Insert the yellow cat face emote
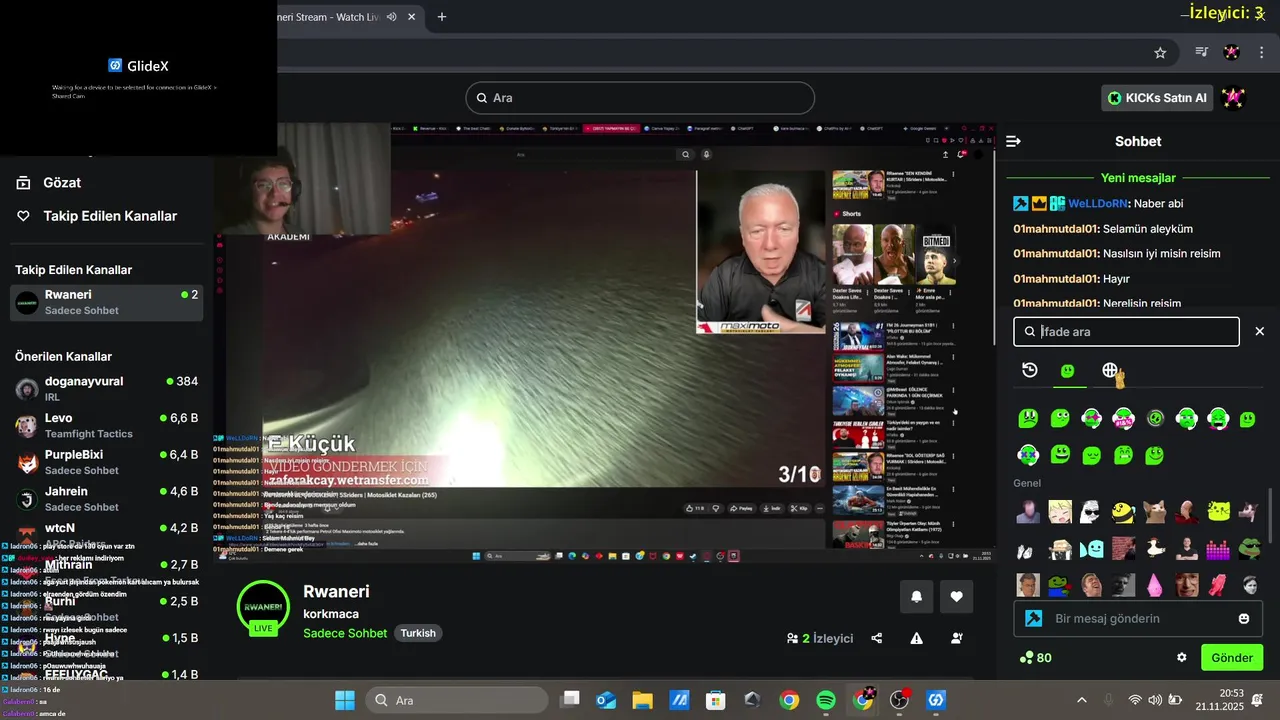This screenshot has height=720, width=1280. point(1218,513)
